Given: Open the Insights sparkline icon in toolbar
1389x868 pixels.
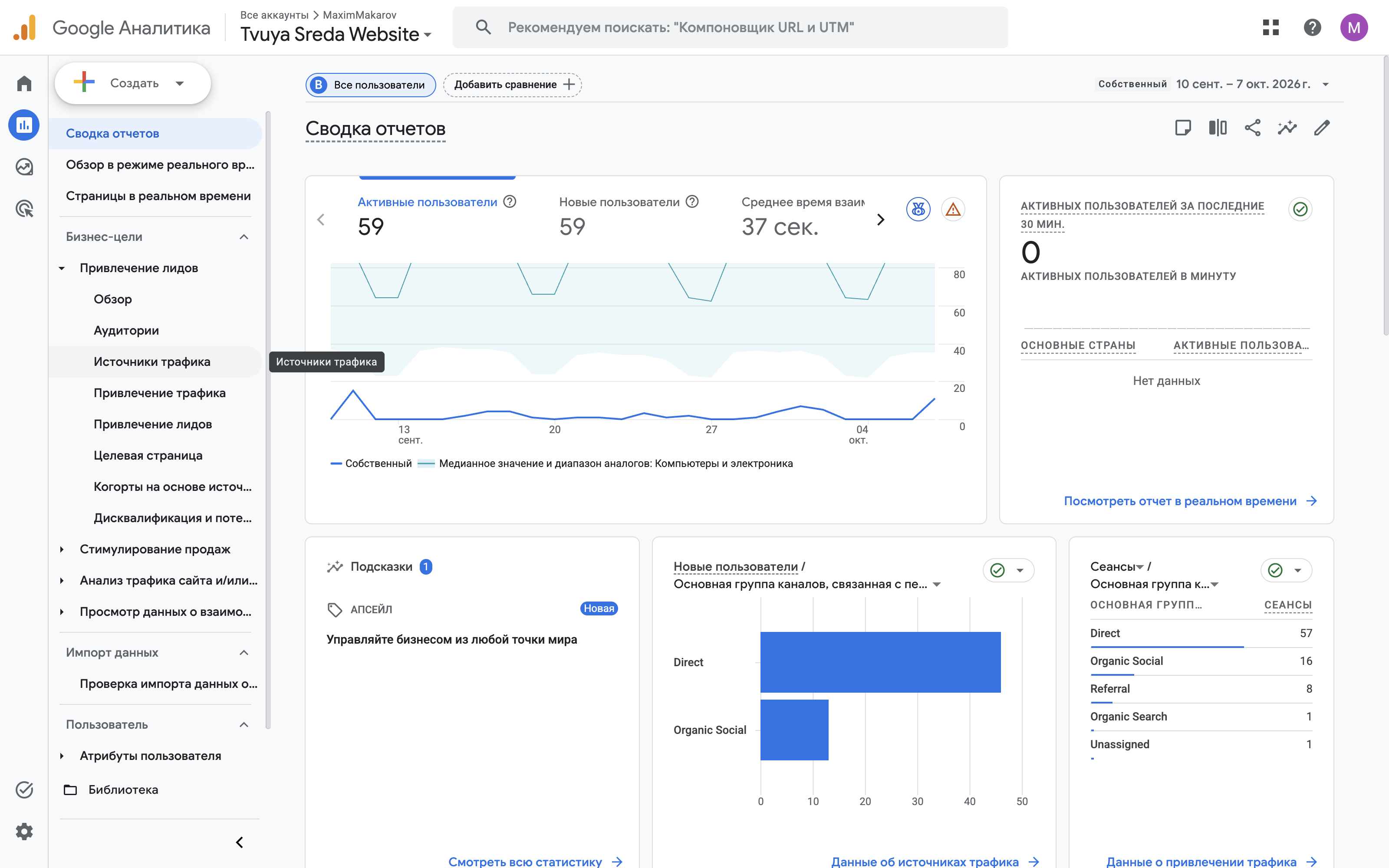Looking at the screenshot, I should (x=1287, y=128).
